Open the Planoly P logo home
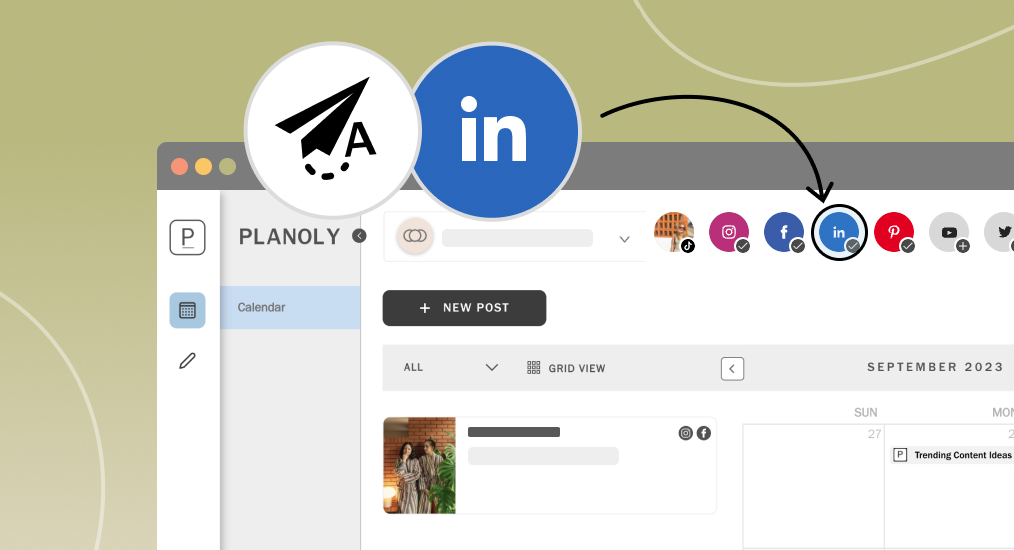The width and height of the screenshot is (1014, 550). coord(188,237)
